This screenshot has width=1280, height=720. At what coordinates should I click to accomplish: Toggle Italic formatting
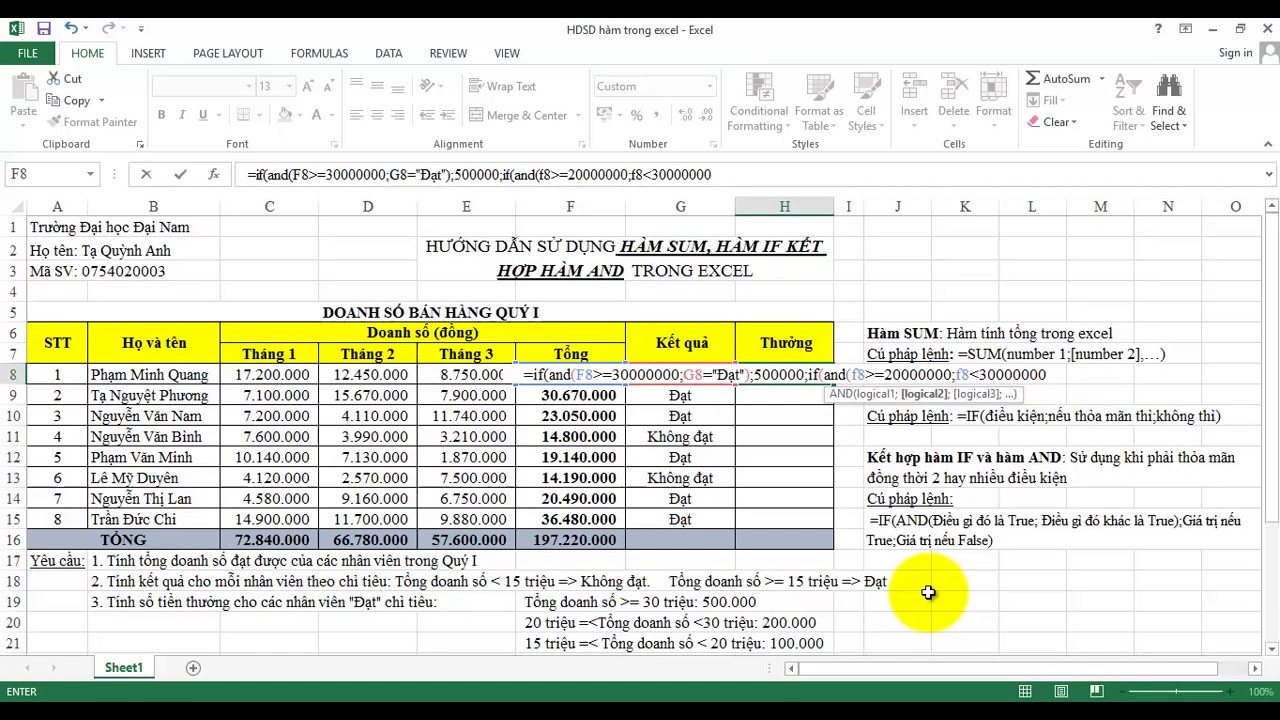coord(182,115)
